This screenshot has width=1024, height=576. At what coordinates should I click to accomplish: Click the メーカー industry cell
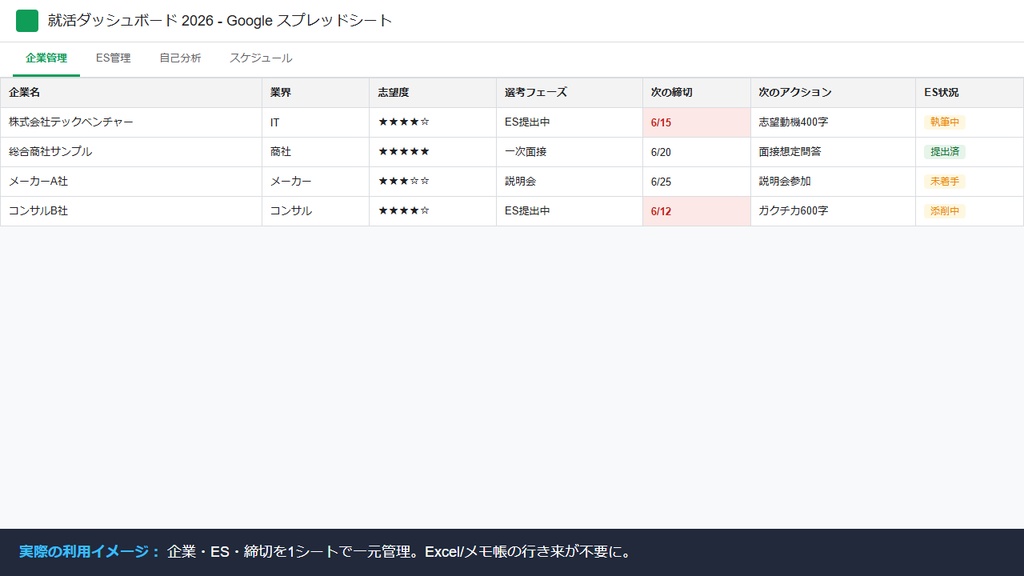[x=315, y=182]
